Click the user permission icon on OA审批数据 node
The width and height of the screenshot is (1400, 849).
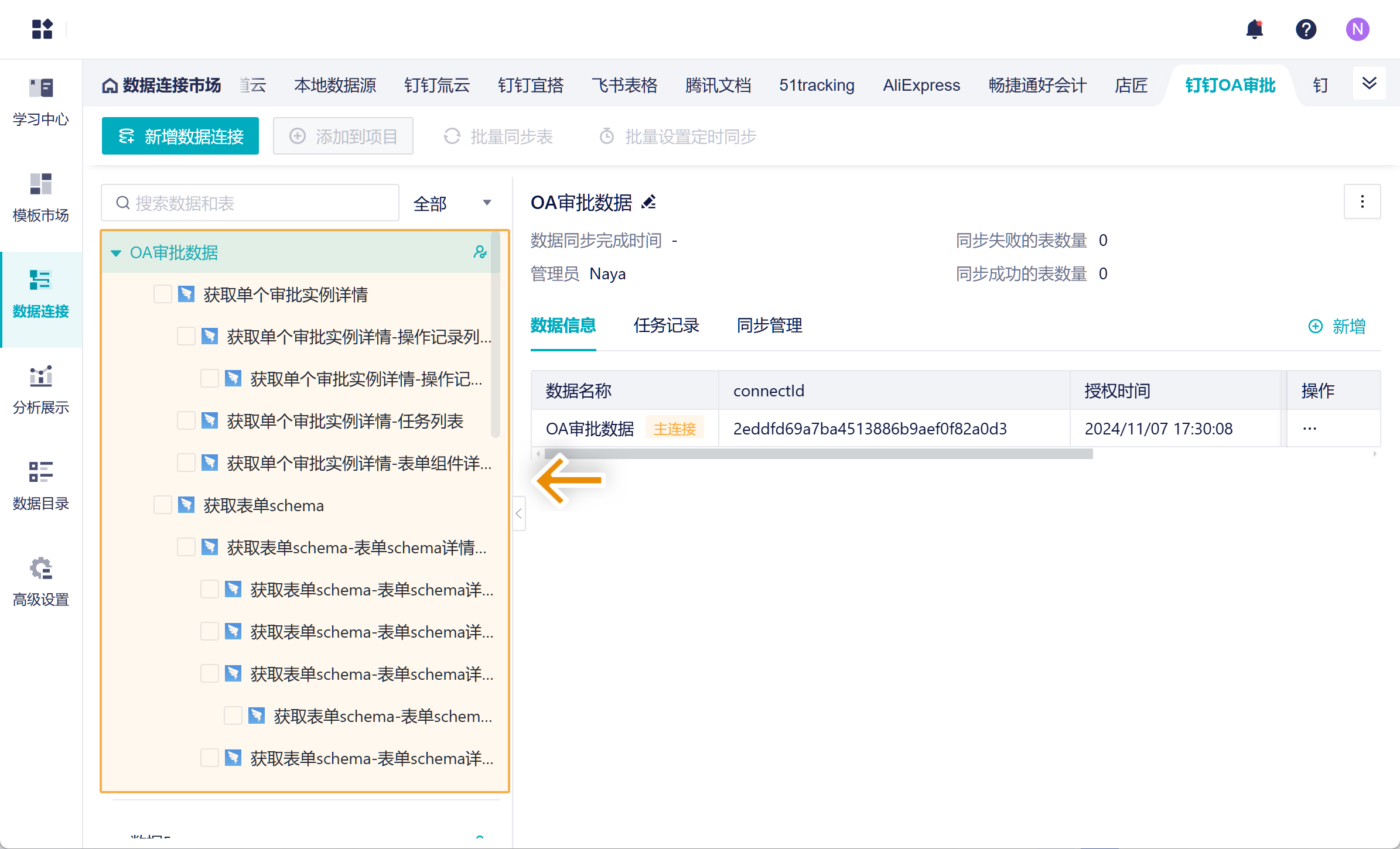pyautogui.click(x=480, y=252)
